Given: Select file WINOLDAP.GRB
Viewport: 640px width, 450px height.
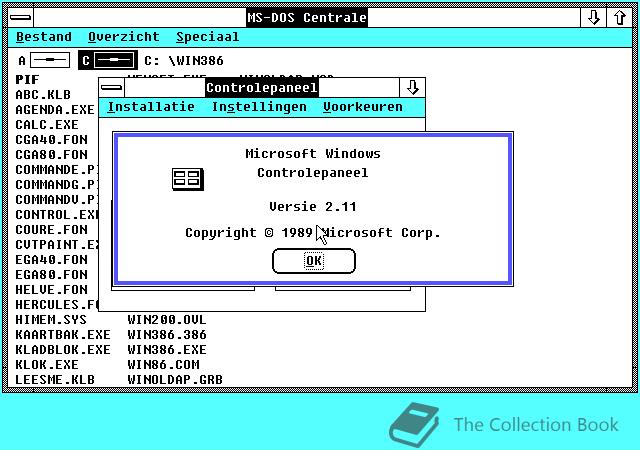Looking at the screenshot, I should (175, 380).
